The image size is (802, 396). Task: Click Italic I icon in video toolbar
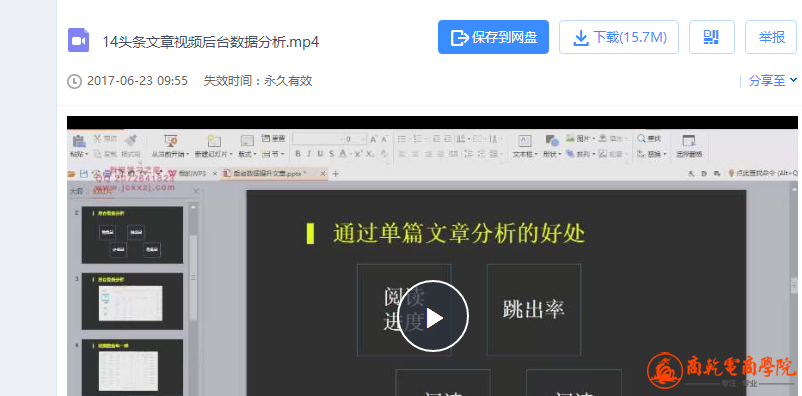point(309,153)
